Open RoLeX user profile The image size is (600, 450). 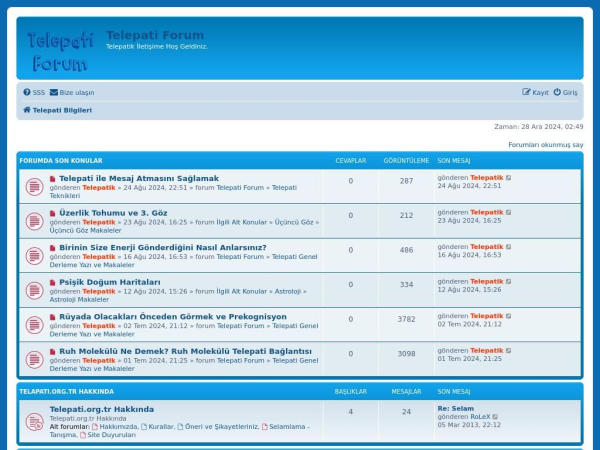coord(480,417)
